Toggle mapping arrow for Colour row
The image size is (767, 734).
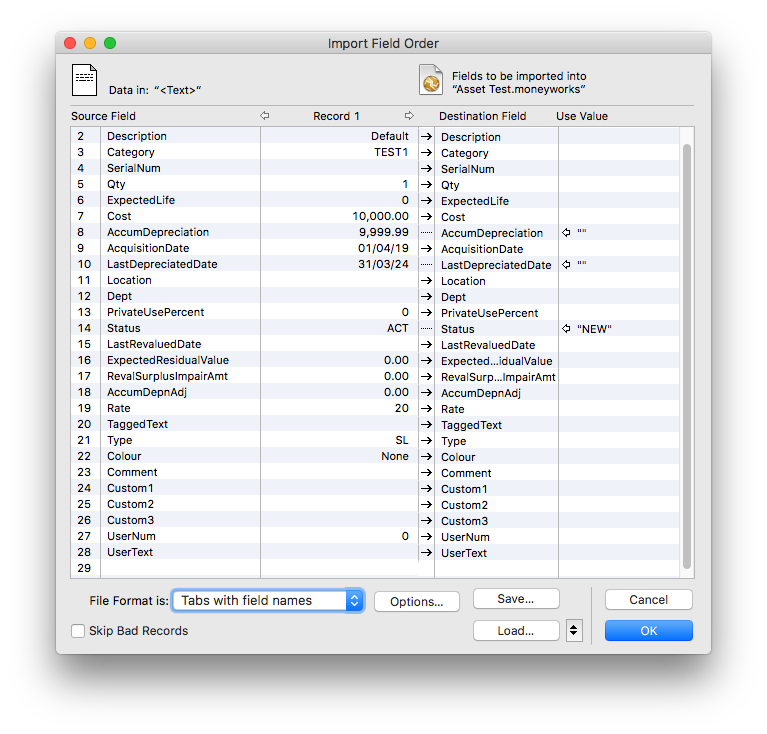[427, 457]
